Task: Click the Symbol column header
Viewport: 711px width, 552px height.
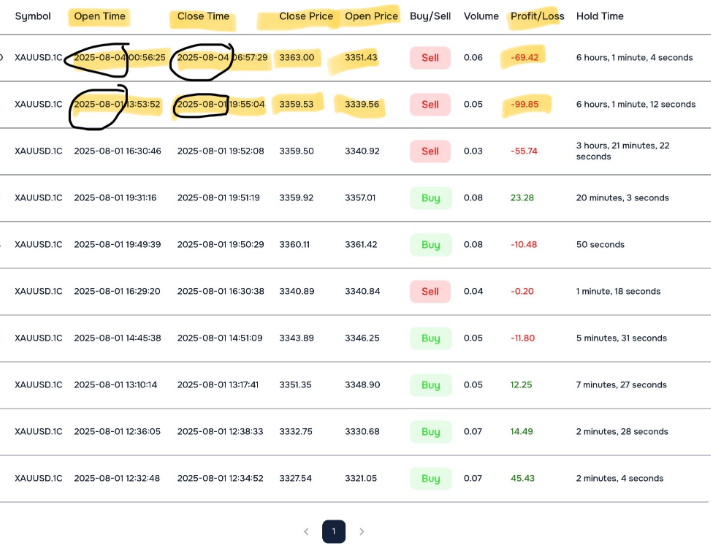Action: (x=33, y=16)
